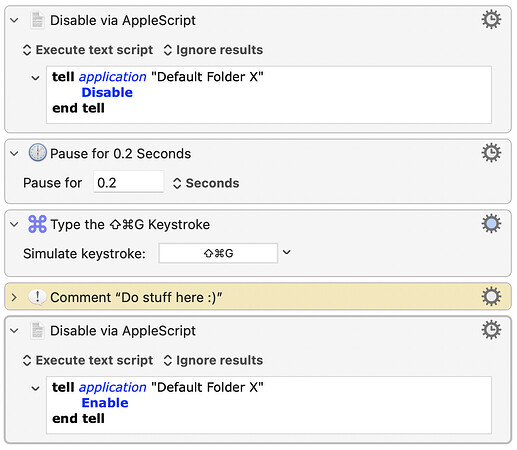Screen dimensions: 517x450
Task: Click the Enable script text area
Action: click(x=269, y=405)
